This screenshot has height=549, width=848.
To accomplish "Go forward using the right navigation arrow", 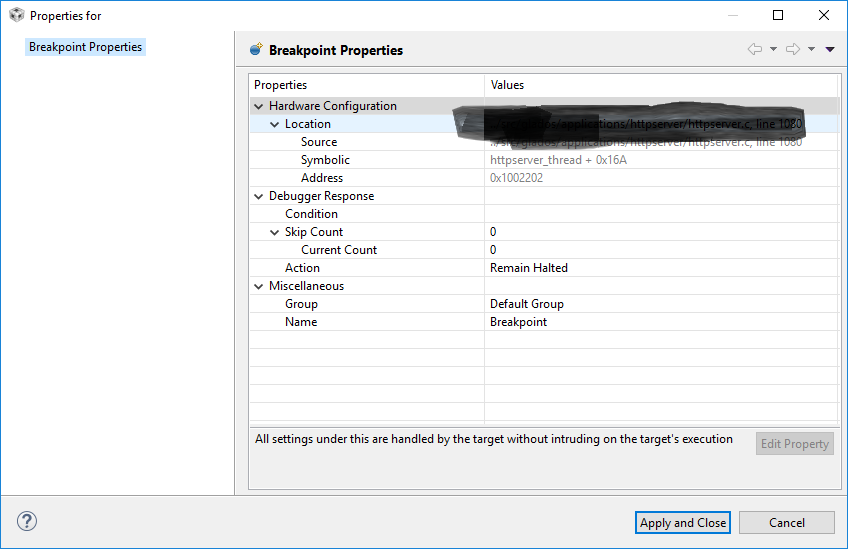I will pyautogui.click(x=793, y=49).
